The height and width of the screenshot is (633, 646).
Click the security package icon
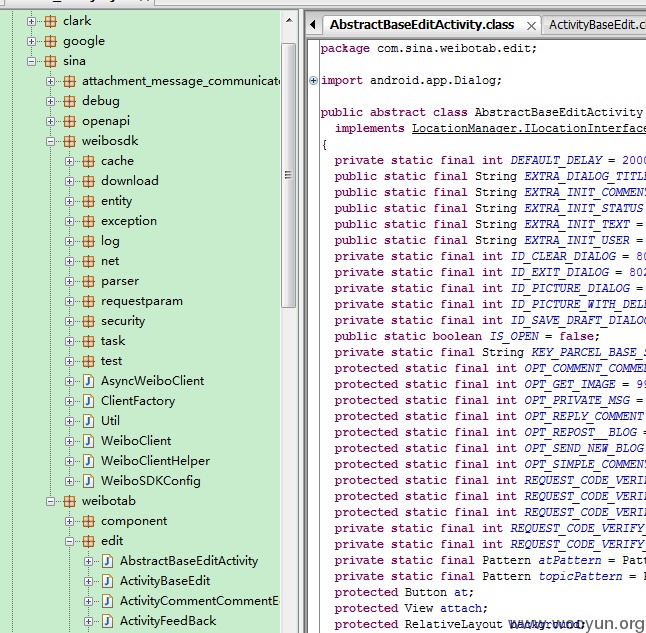[x=88, y=321]
